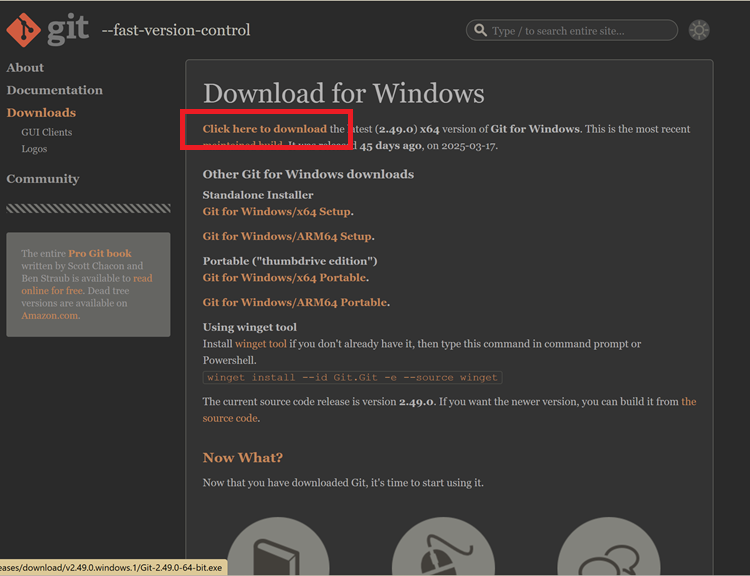Image resolution: width=750 pixels, height=576 pixels.
Task: Select the Downloads sidebar item
Action: click(x=41, y=112)
